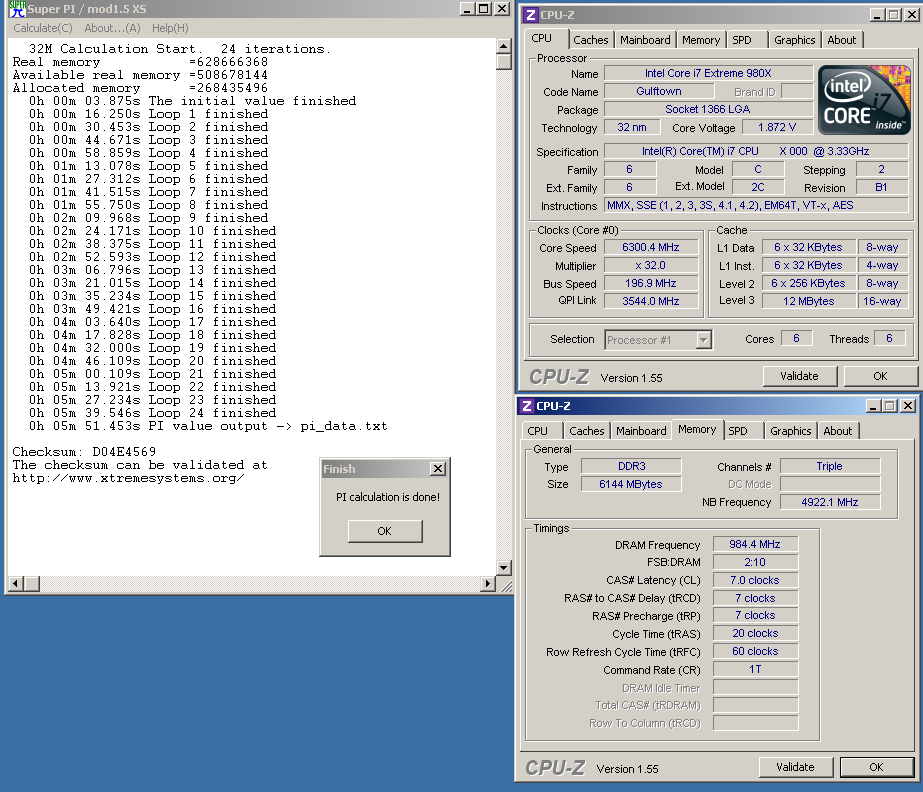Maximize the Super PI window
The width and height of the screenshot is (923, 792).
(x=483, y=9)
